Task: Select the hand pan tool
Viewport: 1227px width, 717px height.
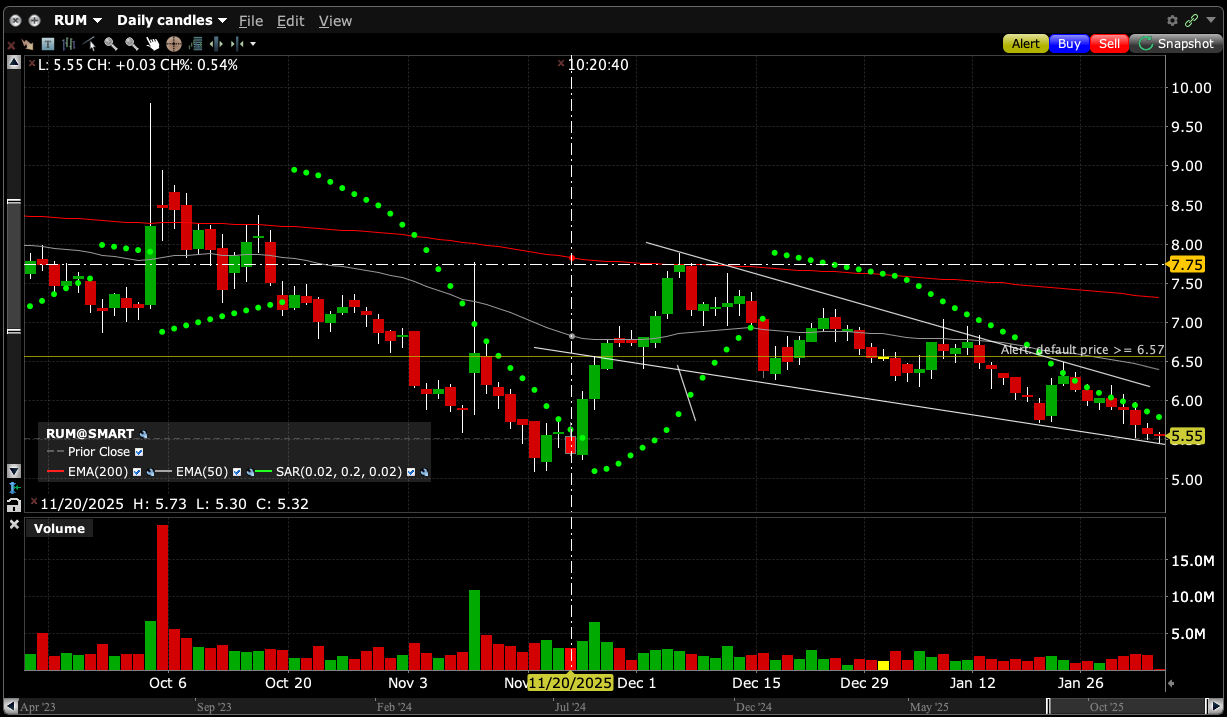Action: pos(153,44)
